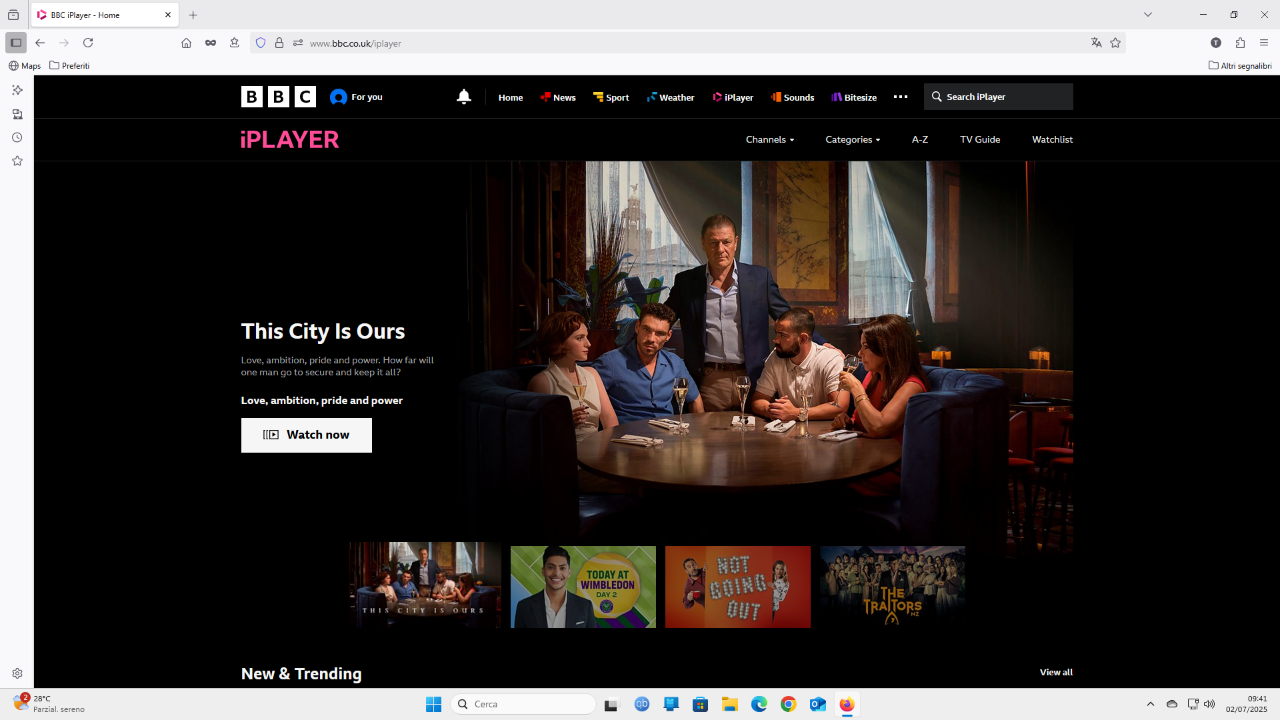Expand the Channels dropdown
Image resolution: width=1280 pixels, height=720 pixels.
coord(770,140)
